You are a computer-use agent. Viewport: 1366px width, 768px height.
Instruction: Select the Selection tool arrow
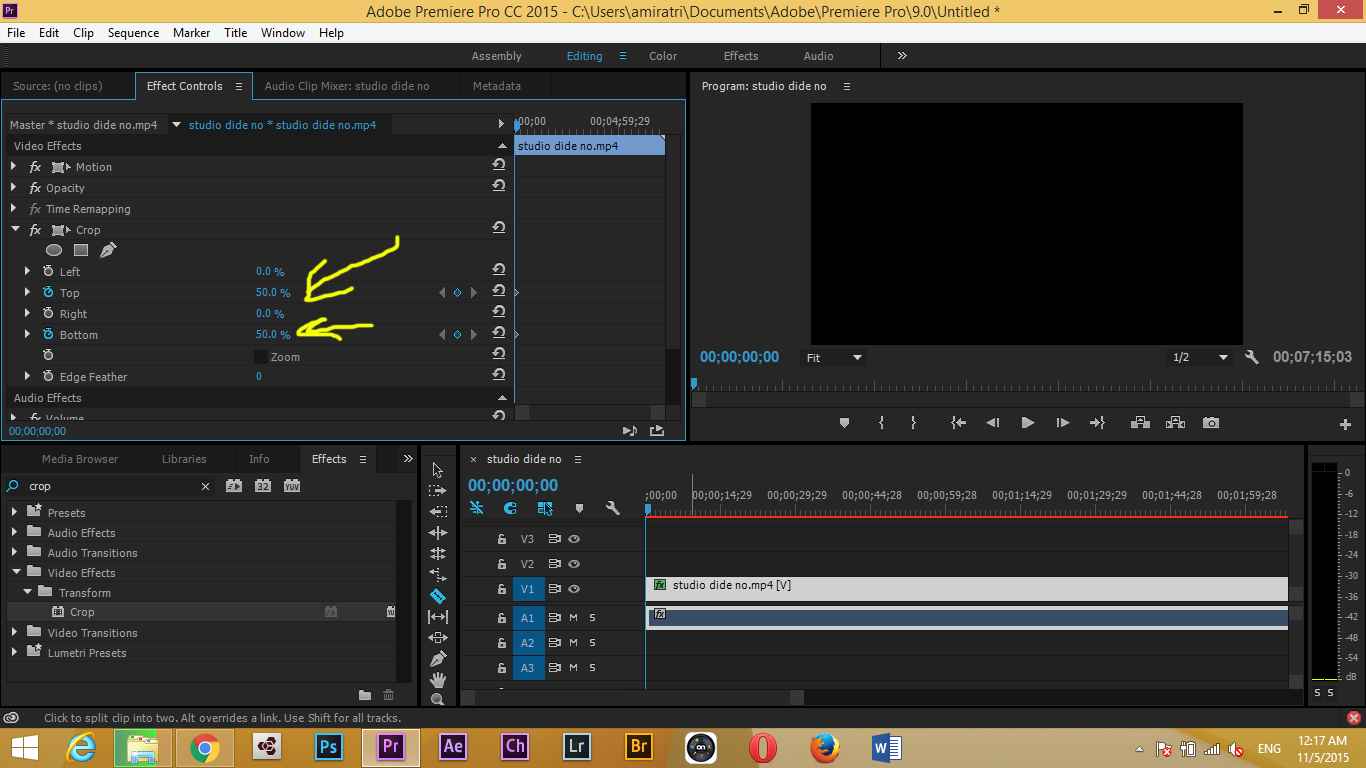437,470
